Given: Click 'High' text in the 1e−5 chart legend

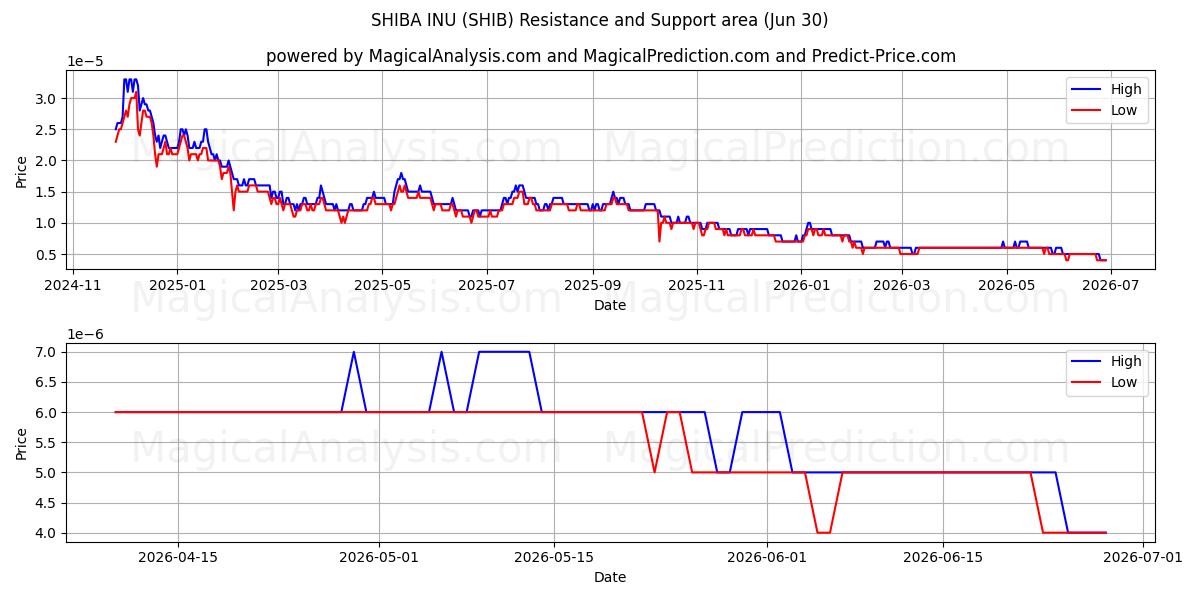Looking at the screenshot, I should (1126, 90).
